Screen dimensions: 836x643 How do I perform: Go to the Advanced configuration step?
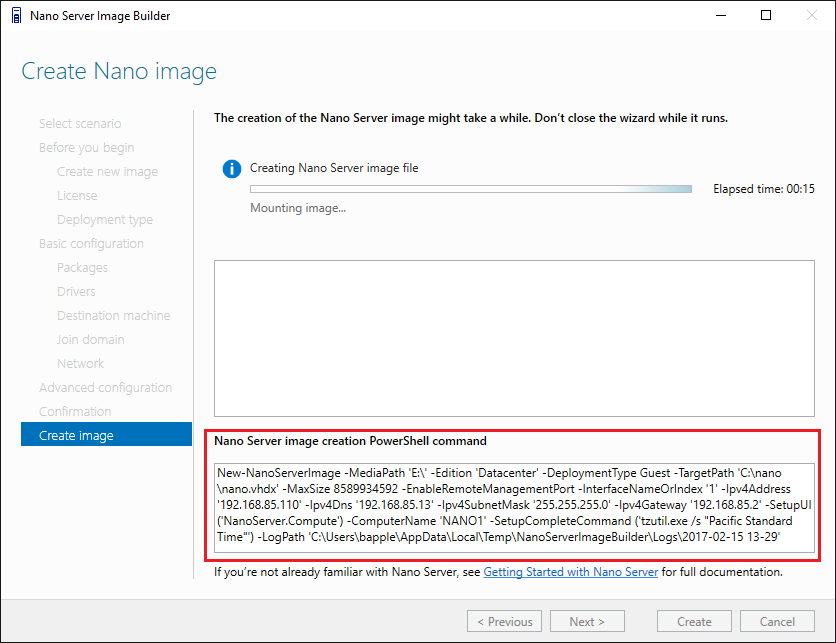106,388
